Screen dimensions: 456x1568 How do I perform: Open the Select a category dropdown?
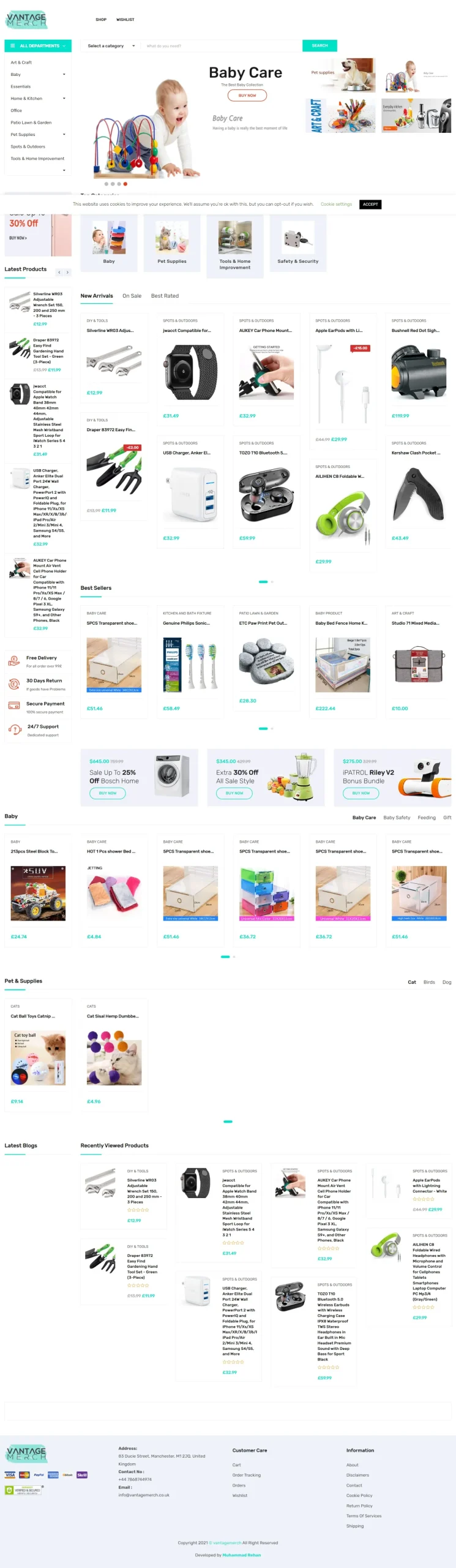pyautogui.click(x=110, y=46)
